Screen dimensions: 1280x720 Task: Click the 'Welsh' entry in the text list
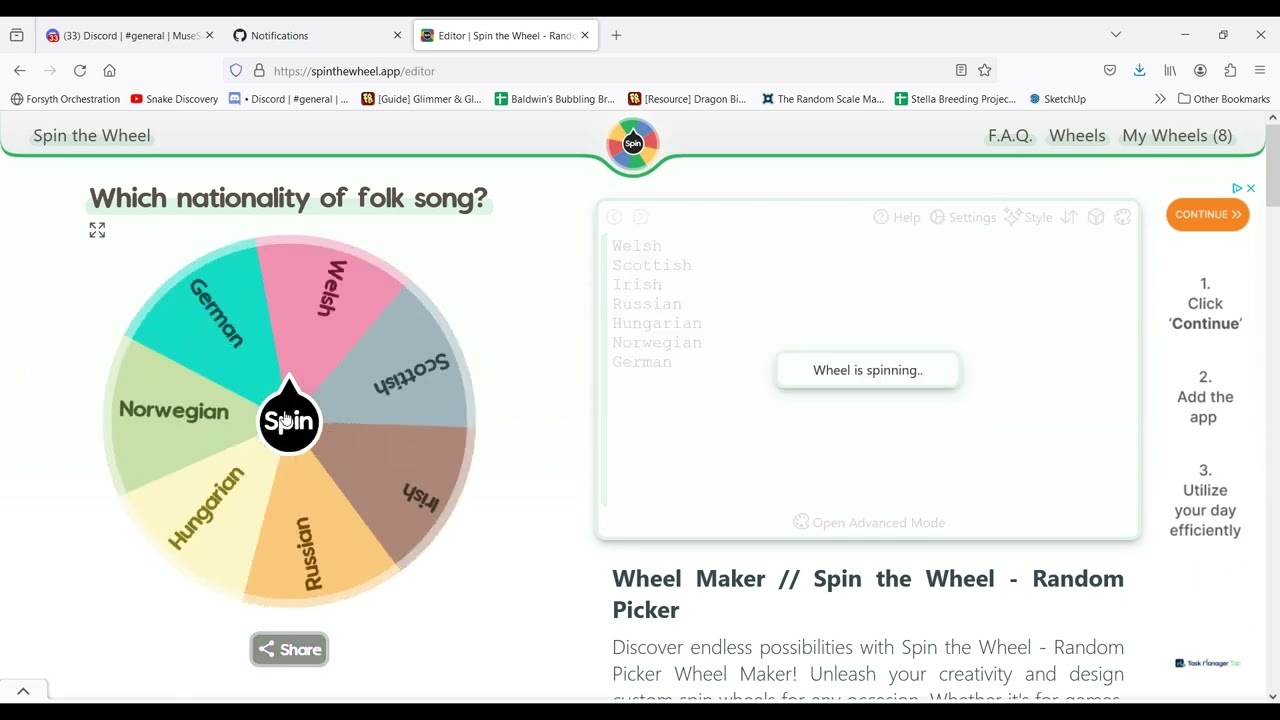[637, 246]
